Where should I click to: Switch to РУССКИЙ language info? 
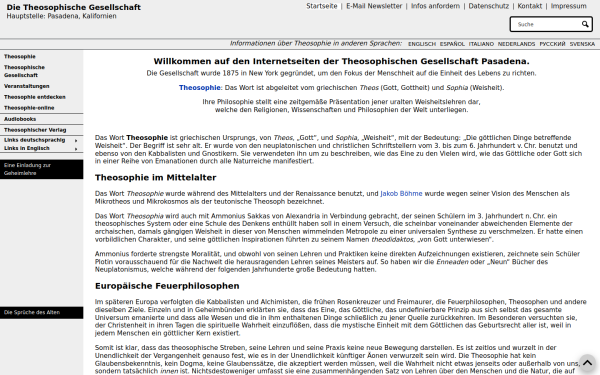(x=552, y=44)
